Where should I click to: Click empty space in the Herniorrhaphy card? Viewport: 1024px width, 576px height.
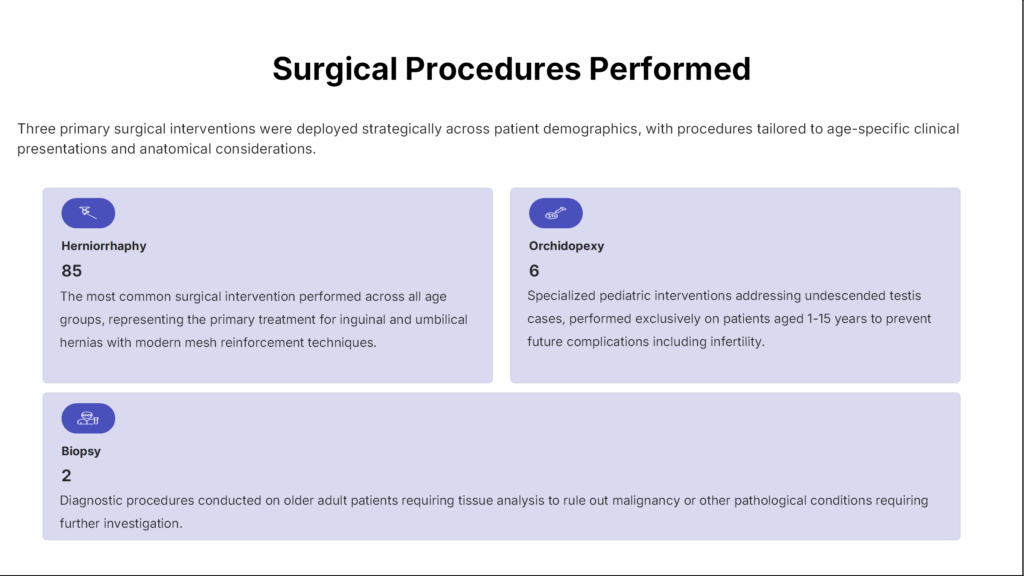pos(300,230)
